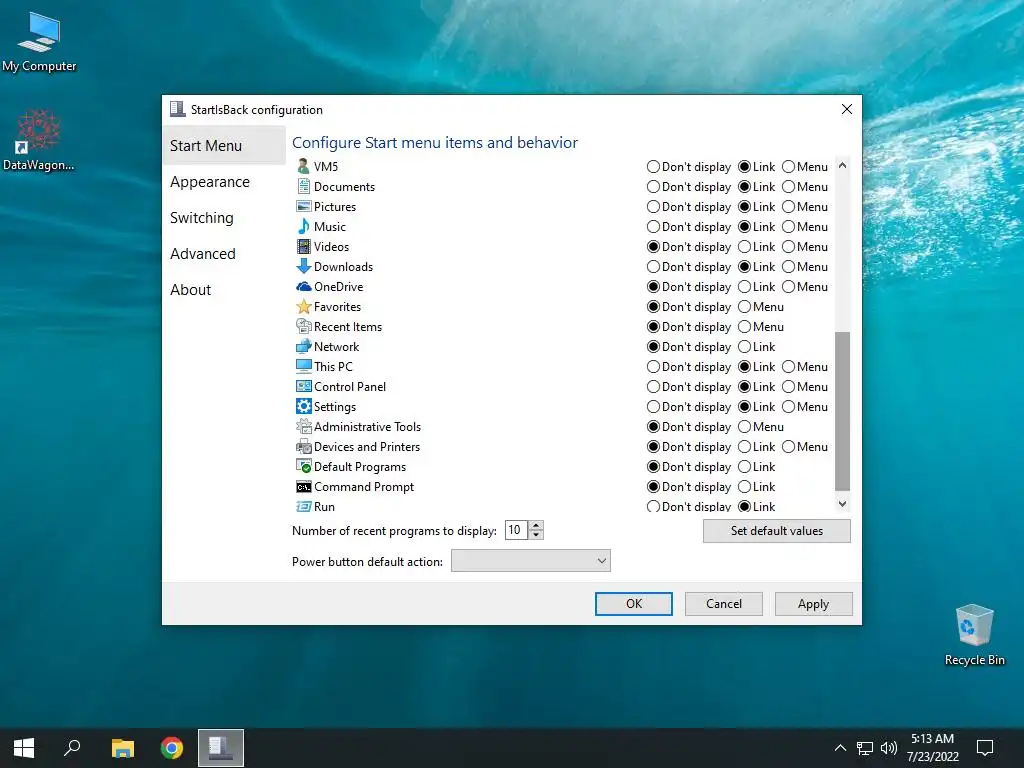Open the network tray icon

[x=865, y=748]
